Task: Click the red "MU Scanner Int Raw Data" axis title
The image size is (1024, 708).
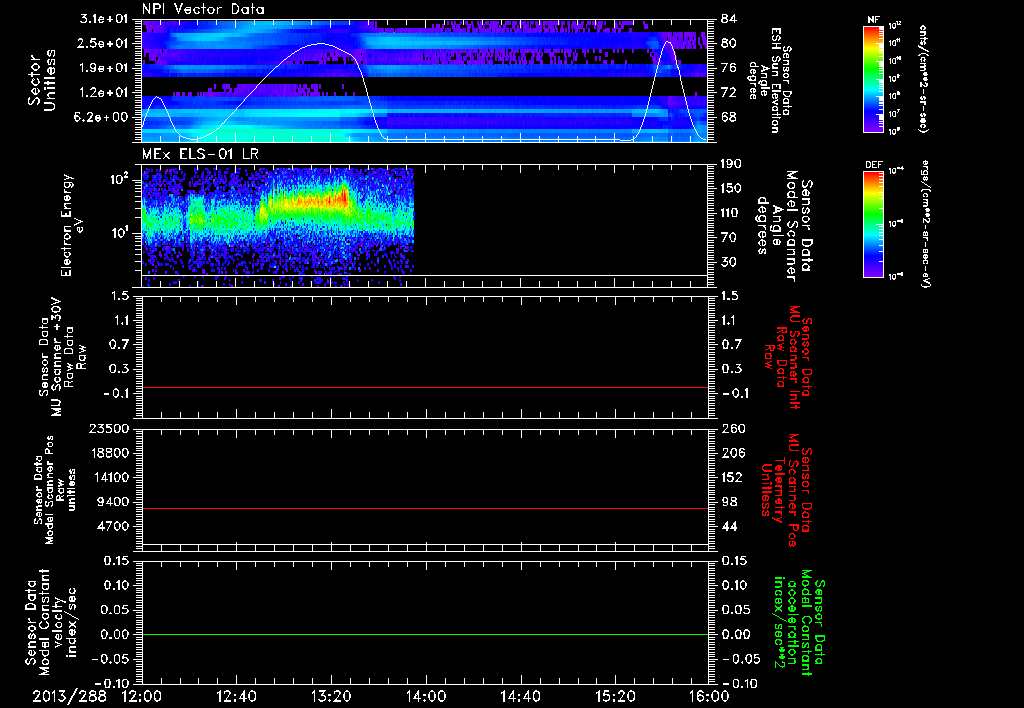Action: tap(787, 357)
